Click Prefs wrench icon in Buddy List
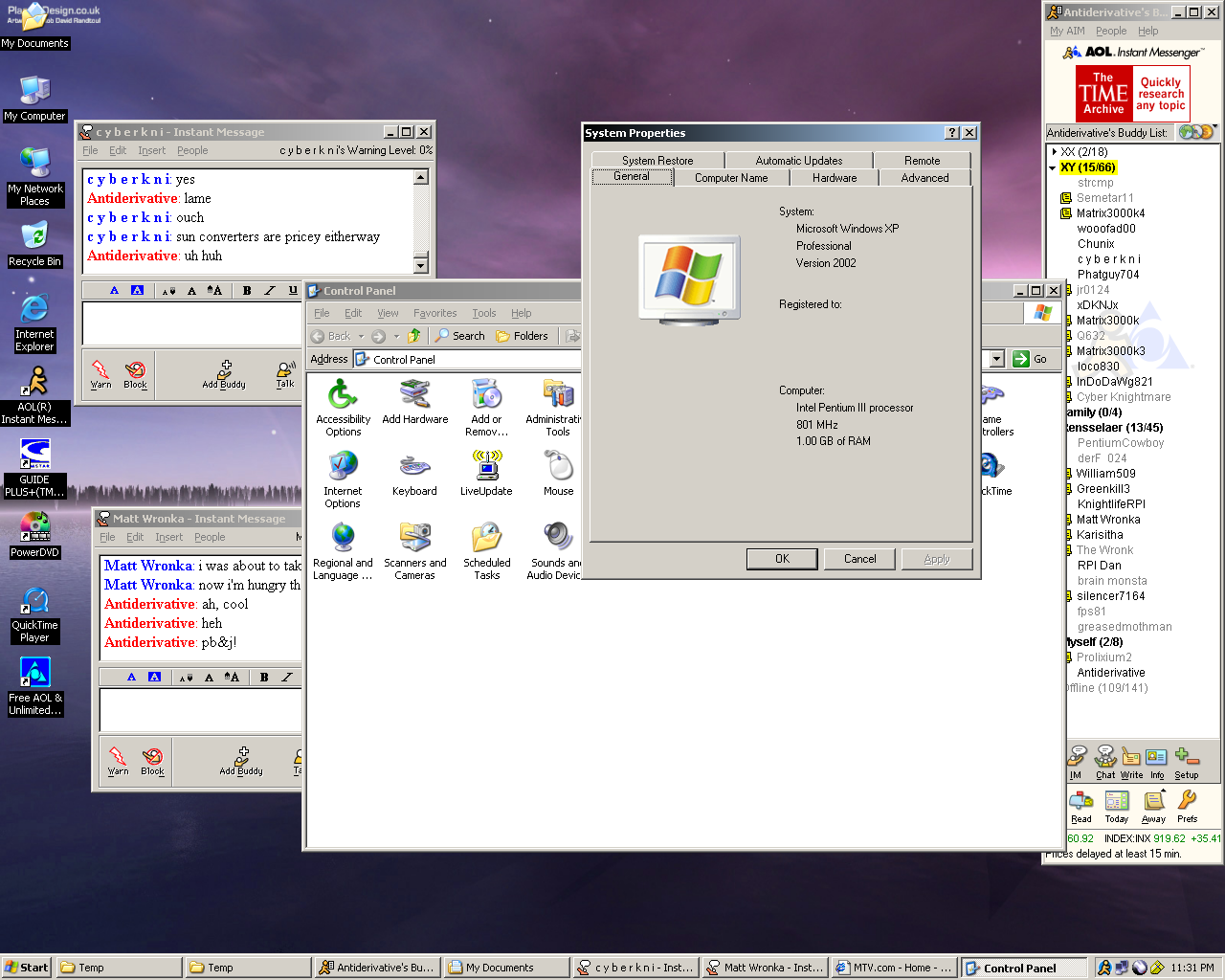 tap(1188, 807)
